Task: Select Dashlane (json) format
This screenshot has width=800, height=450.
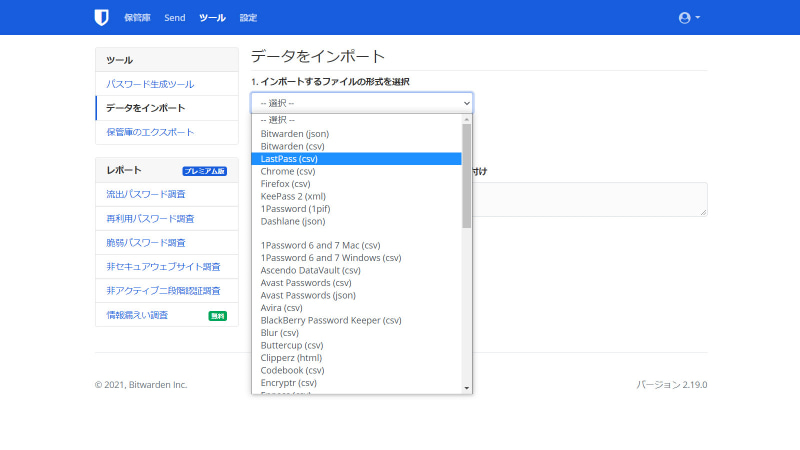Action: click(x=356, y=221)
